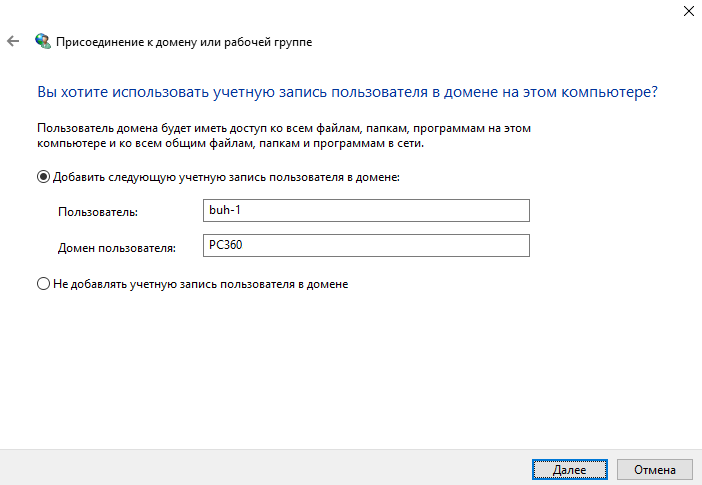The width and height of the screenshot is (702, 485).
Task: Click the blue heading question 'Вы хотите использовать учетную запись'
Action: (x=347, y=91)
